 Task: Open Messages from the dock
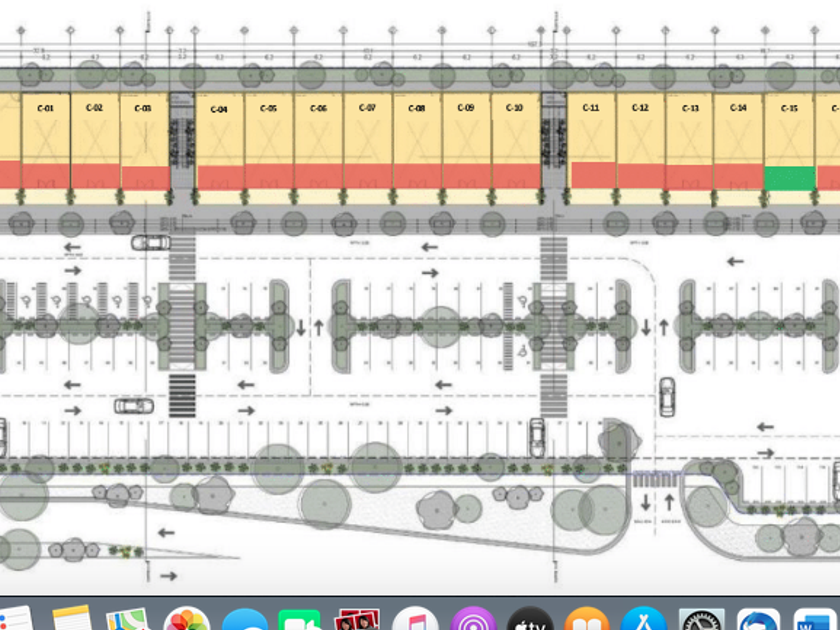click(245, 620)
